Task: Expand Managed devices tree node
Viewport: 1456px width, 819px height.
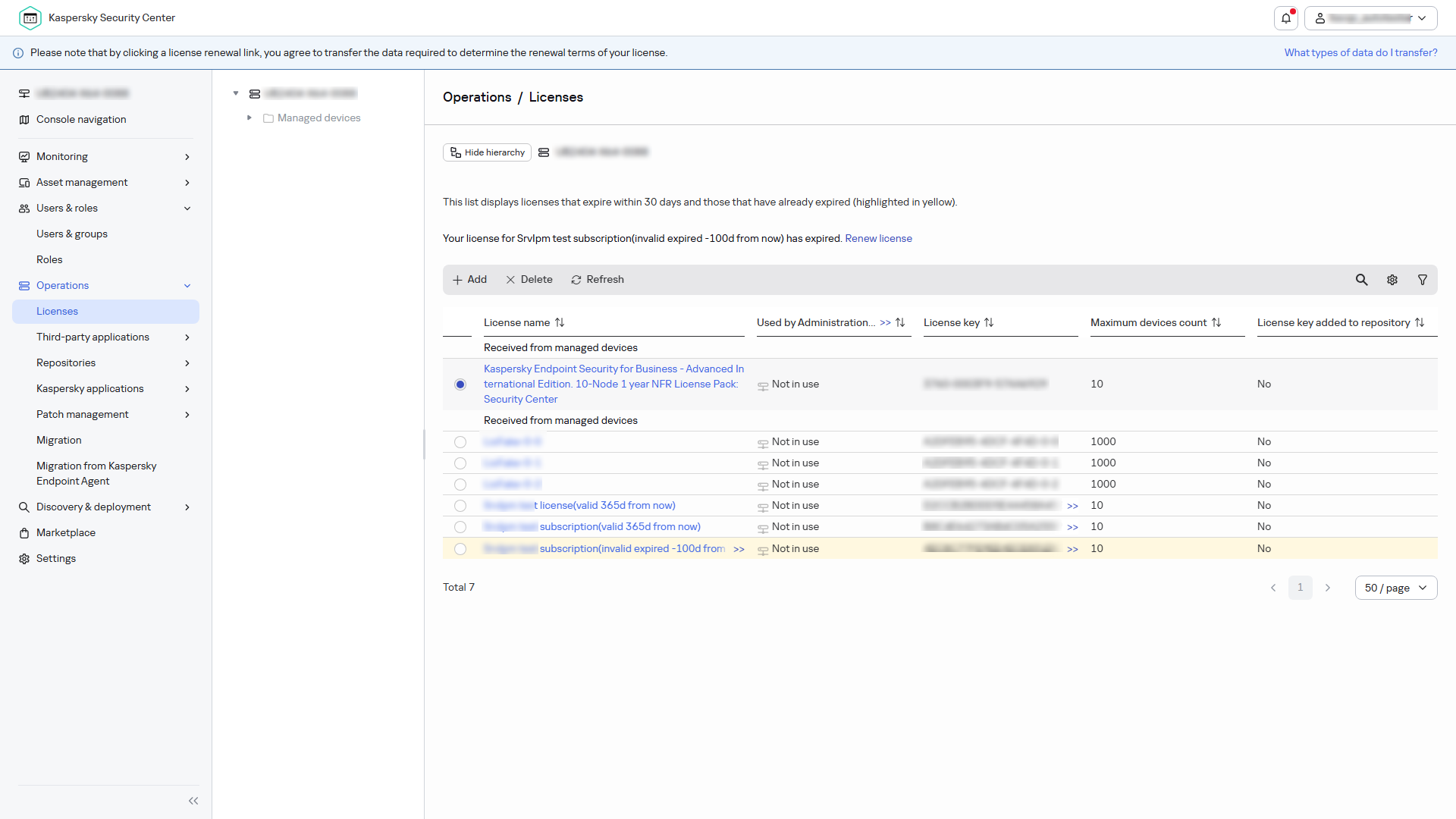Action: point(249,118)
